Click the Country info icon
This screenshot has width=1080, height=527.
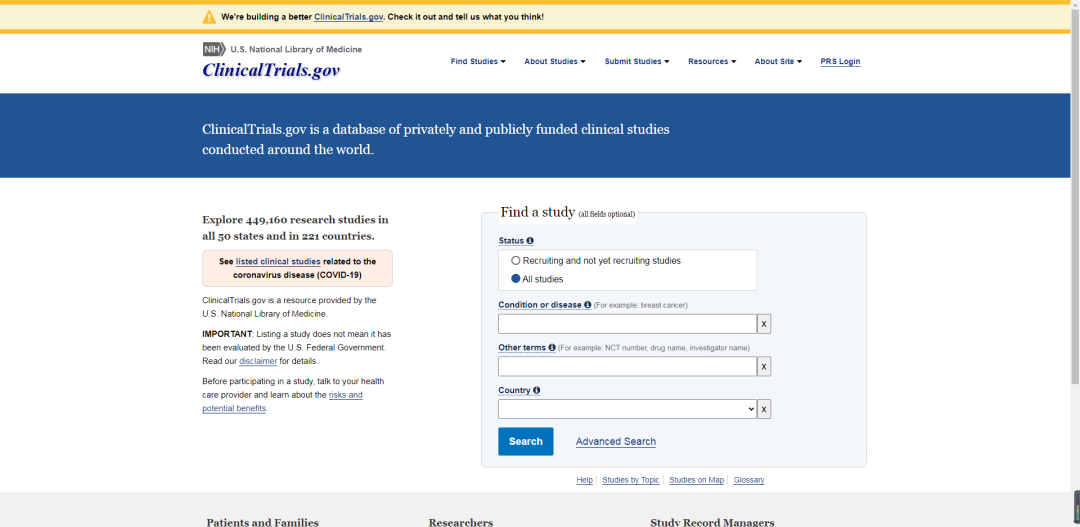click(537, 391)
